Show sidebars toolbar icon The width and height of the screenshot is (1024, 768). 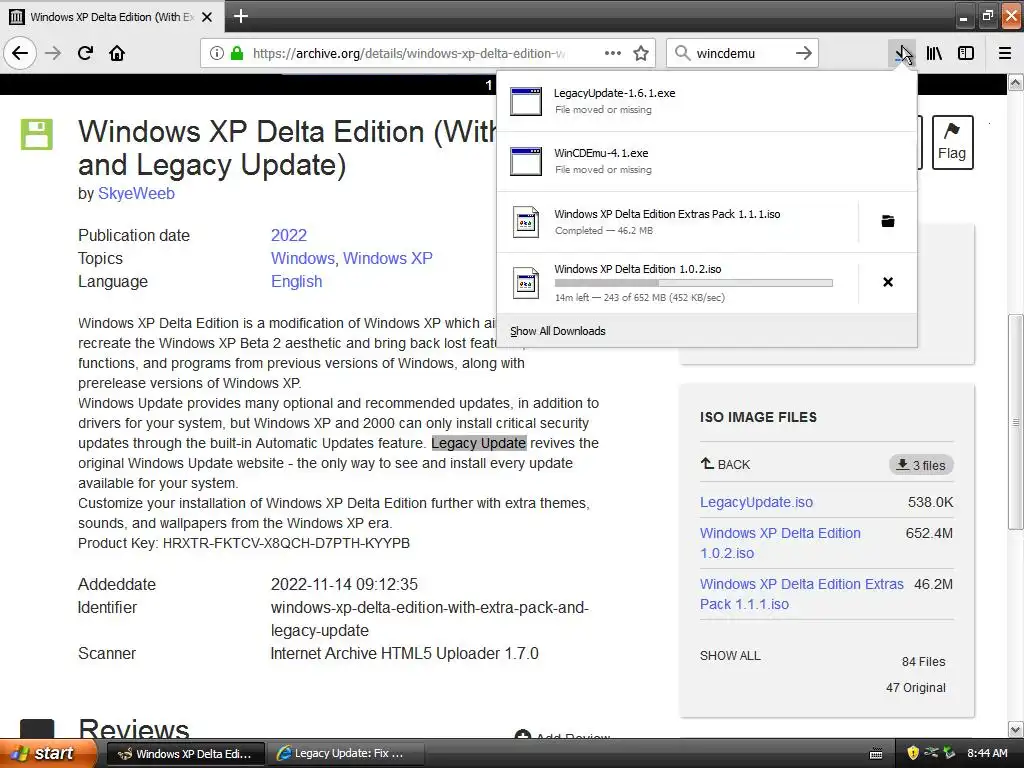(966, 53)
